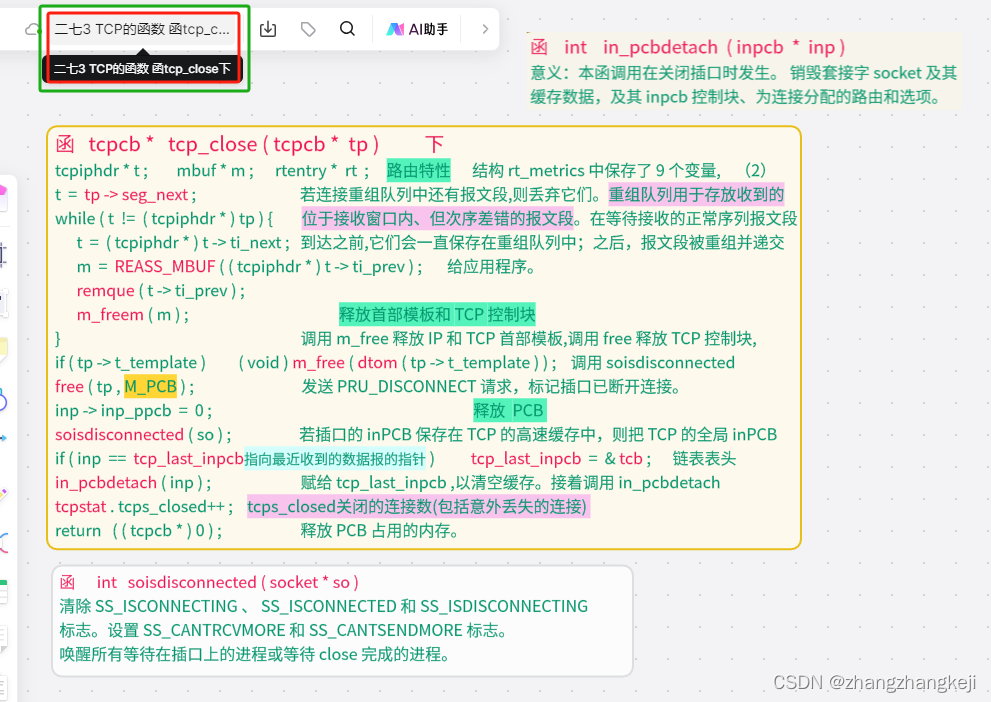Click the line 'while ( t != ( tcpiphdr * ) tp ) {'

click(164, 219)
